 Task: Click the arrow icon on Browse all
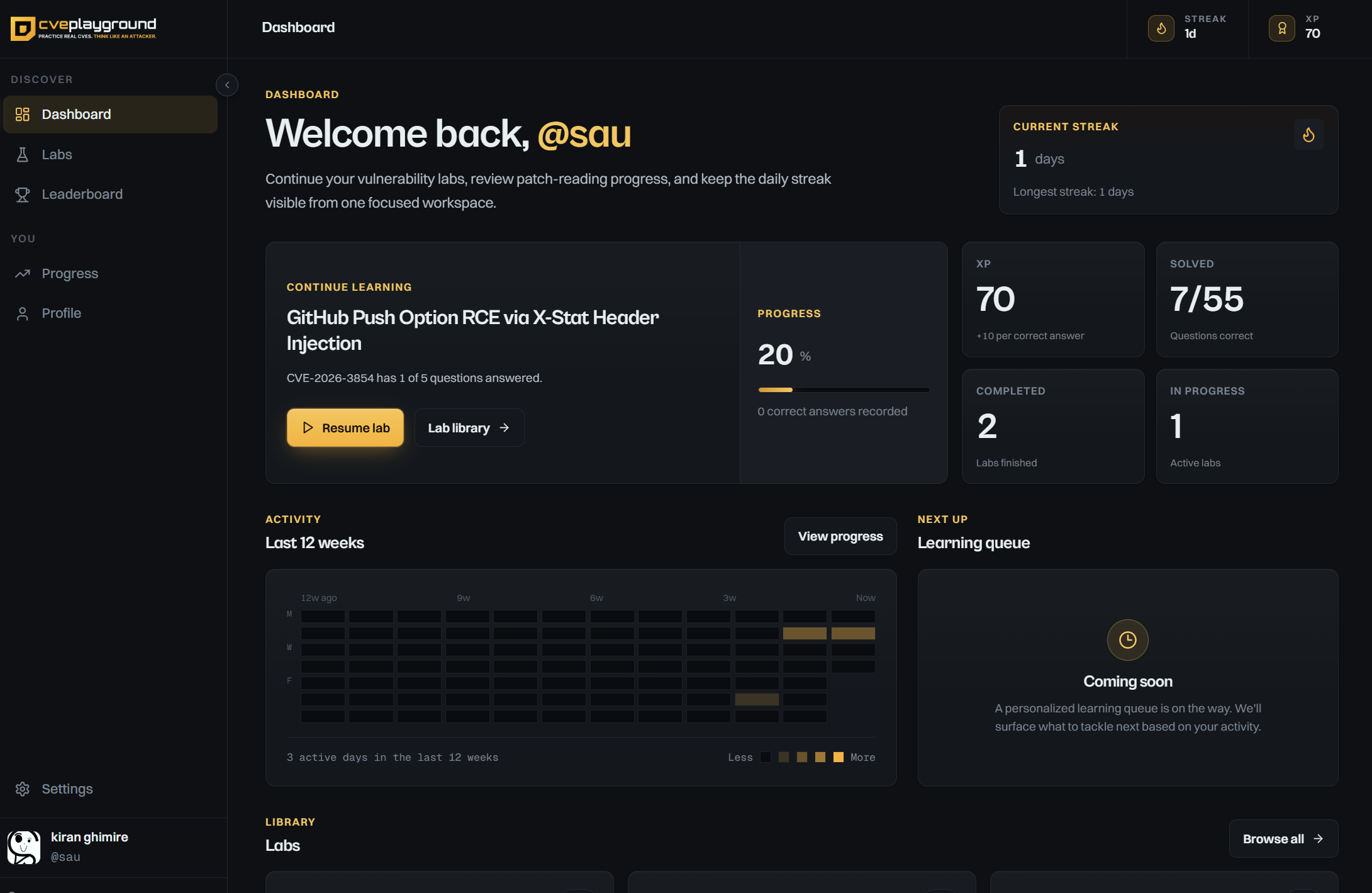1319,839
